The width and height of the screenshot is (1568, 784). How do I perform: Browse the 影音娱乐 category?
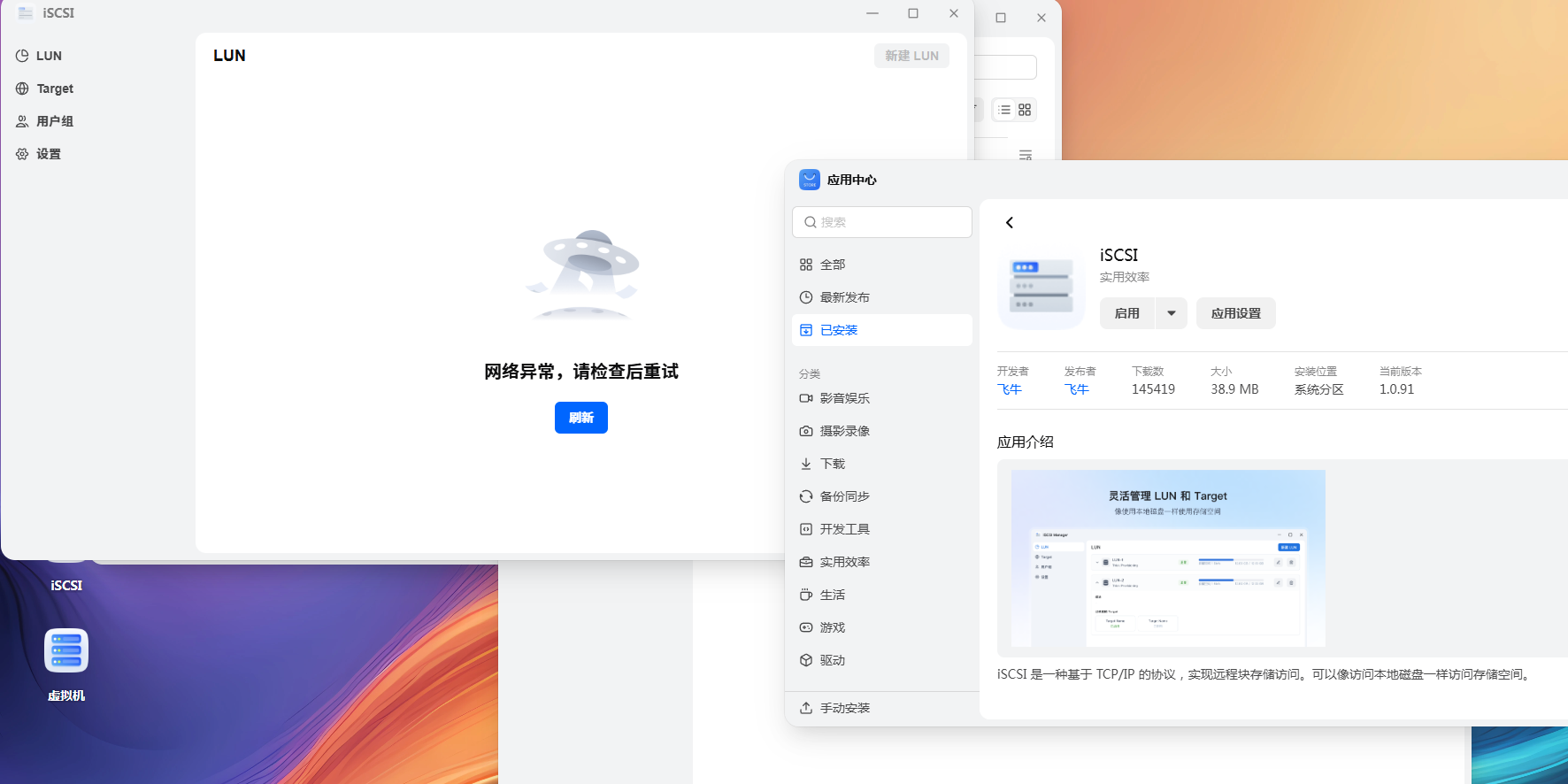[x=882, y=398]
